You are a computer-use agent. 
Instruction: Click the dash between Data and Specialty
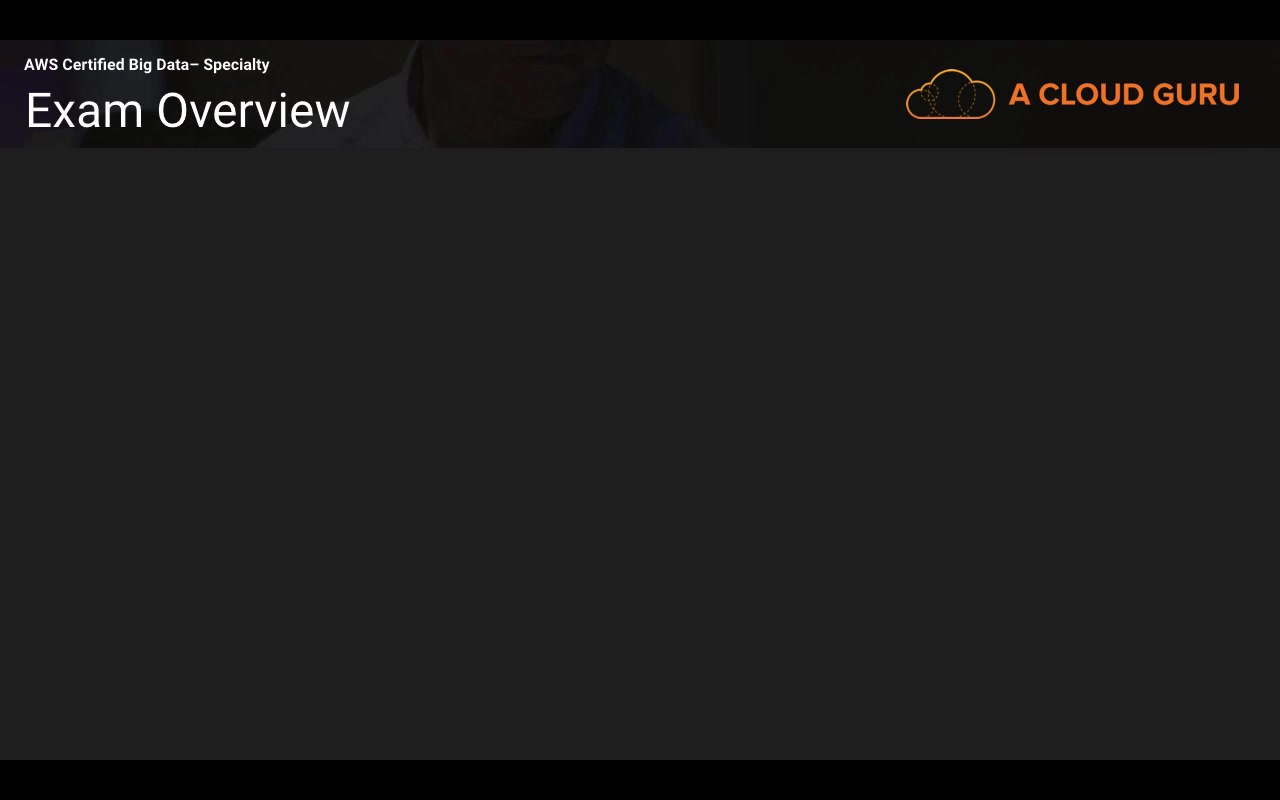click(x=194, y=65)
